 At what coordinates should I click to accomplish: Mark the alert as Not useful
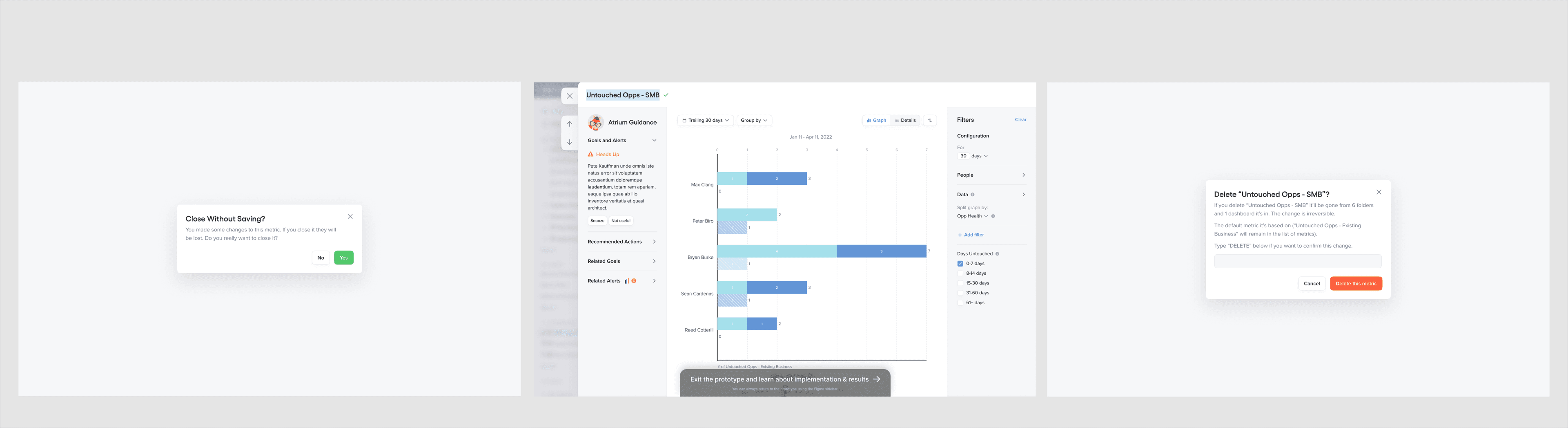pyautogui.click(x=621, y=221)
